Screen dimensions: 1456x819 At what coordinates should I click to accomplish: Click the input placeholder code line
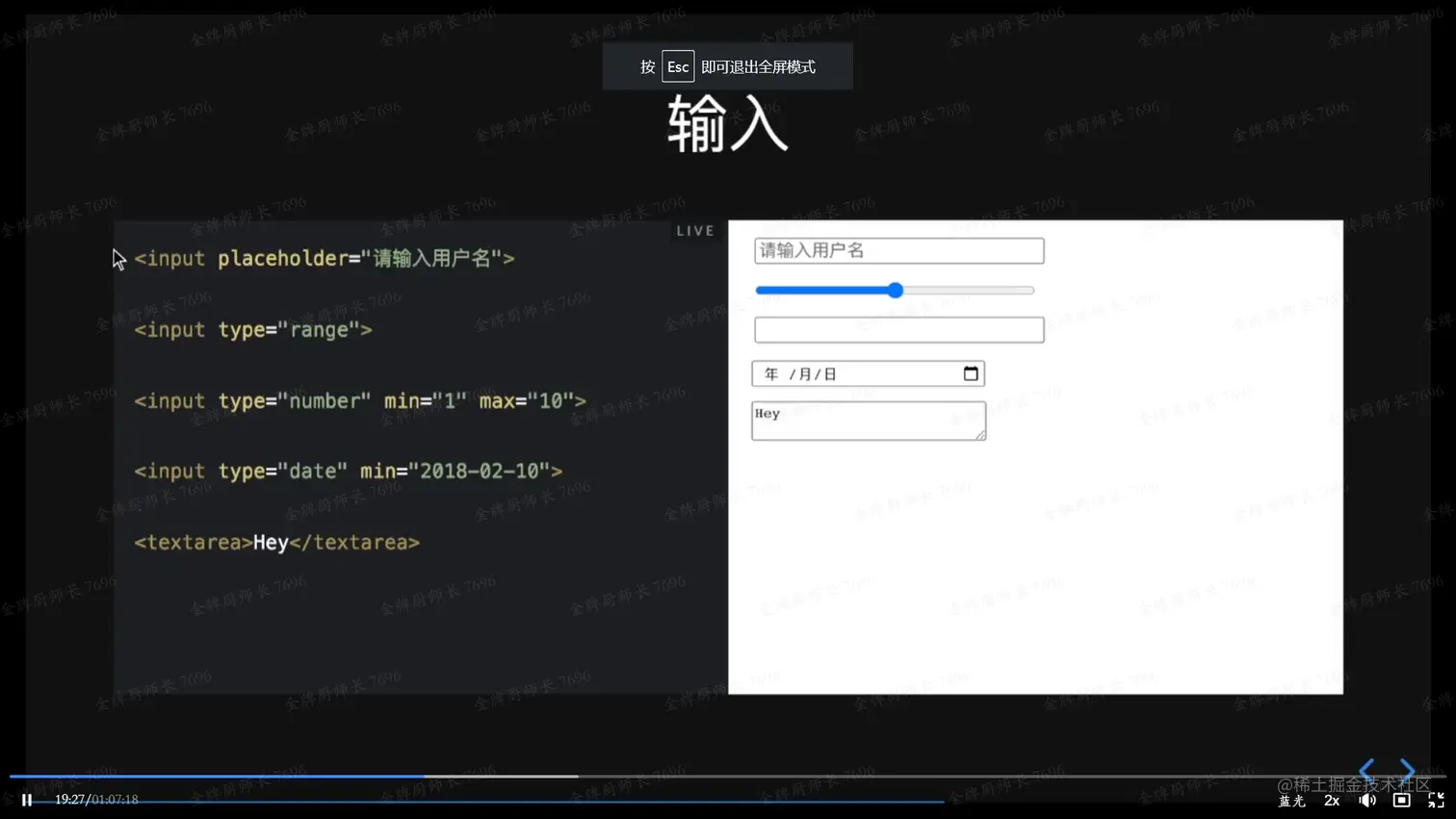click(x=325, y=259)
